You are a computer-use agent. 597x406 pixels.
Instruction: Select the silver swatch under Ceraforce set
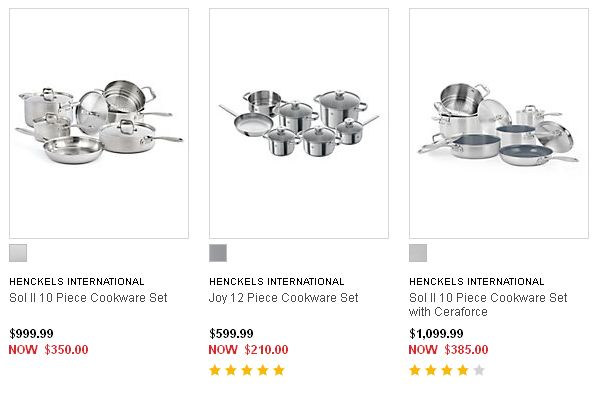tap(418, 253)
